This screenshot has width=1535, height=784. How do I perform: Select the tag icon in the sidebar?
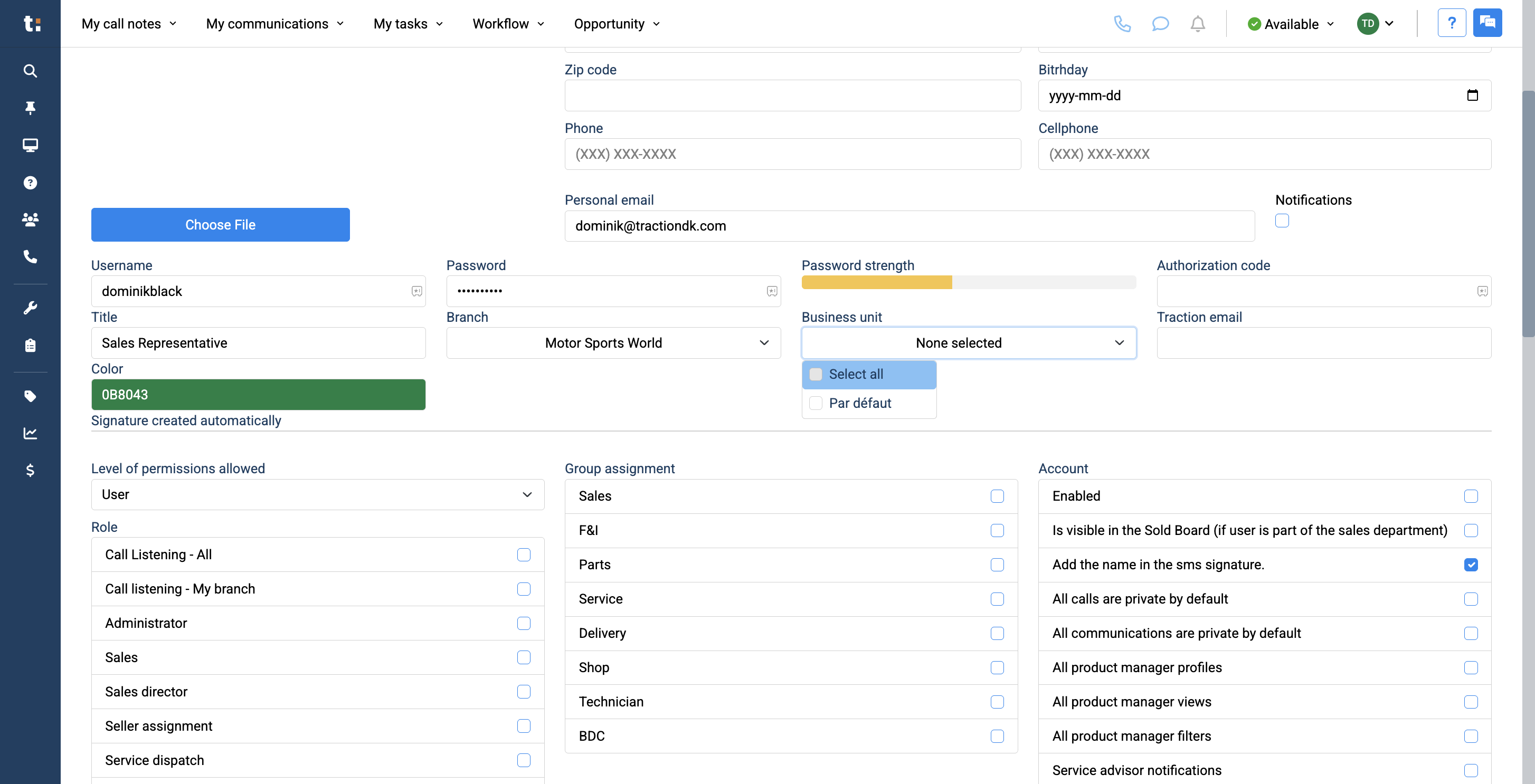pos(30,396)
